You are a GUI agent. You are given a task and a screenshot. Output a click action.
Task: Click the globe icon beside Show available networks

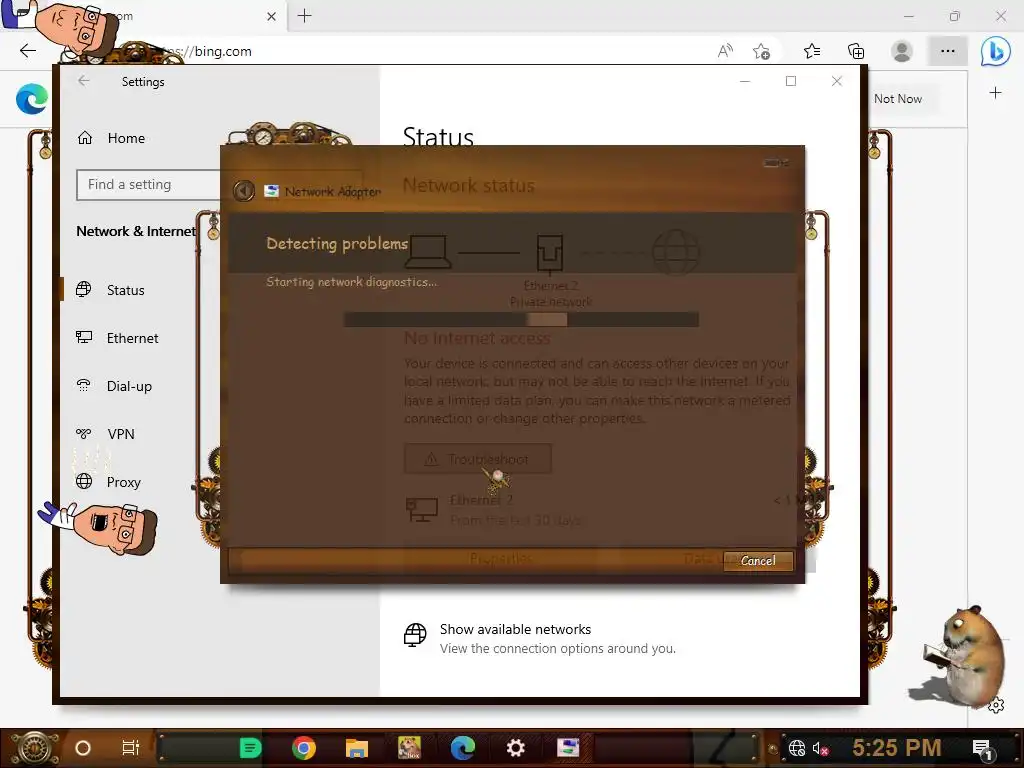(415, 635)
